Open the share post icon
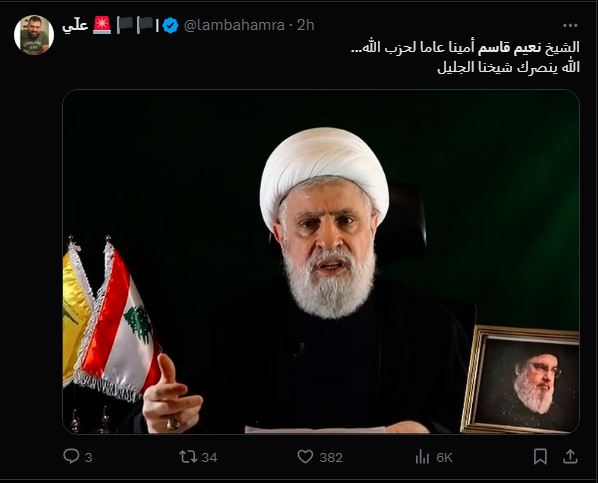The height and width of the screenshot is (483, 598). click(570, 456)
